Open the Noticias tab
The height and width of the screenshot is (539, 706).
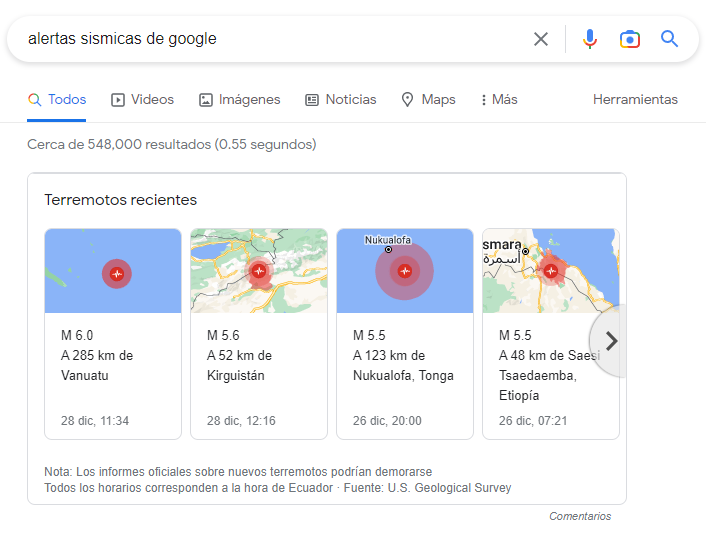point(341,100)
